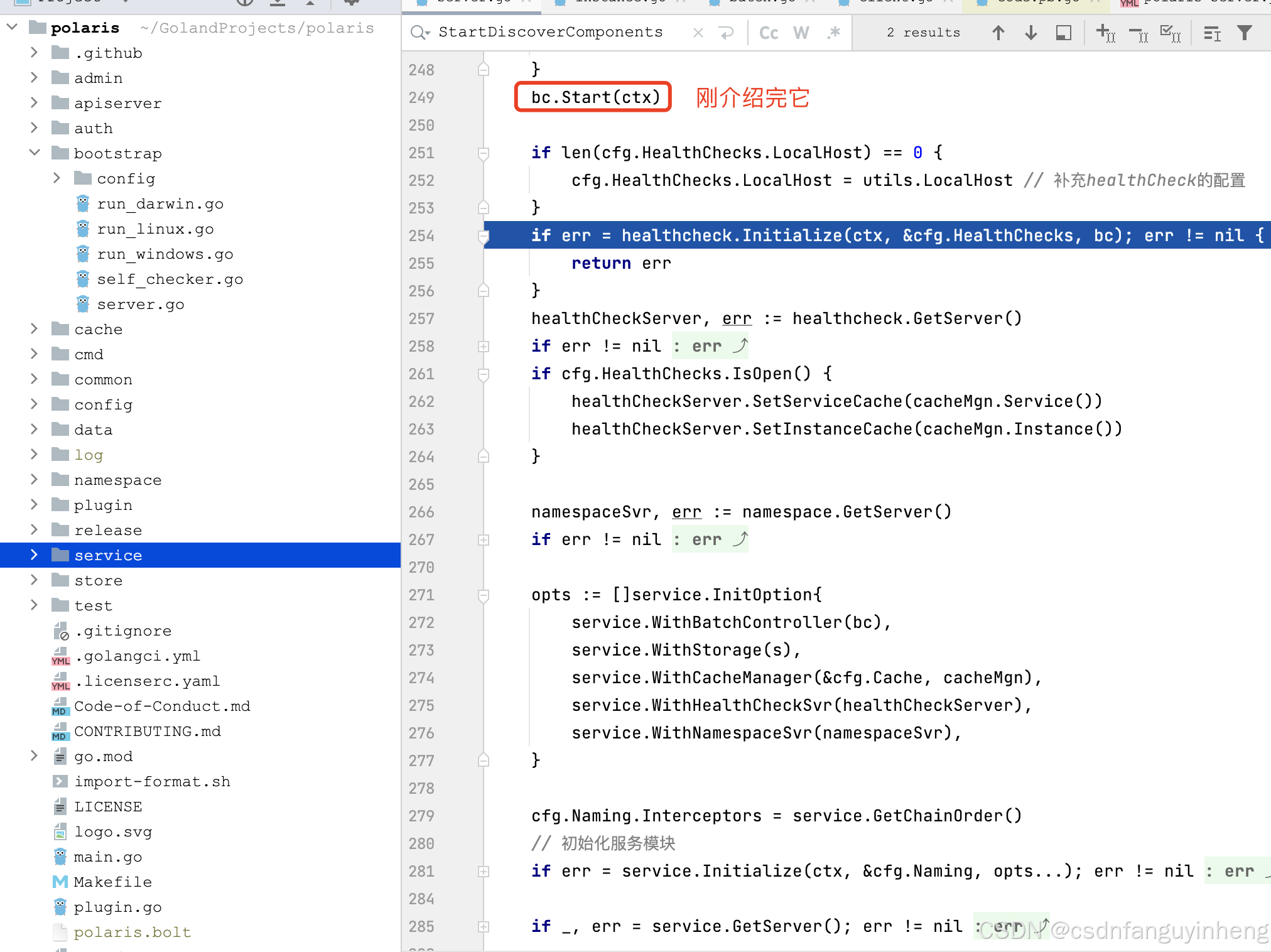This screenshot has width=1271, height=952.
Task: Click new line icon in search field
Action: pos(727,33)
